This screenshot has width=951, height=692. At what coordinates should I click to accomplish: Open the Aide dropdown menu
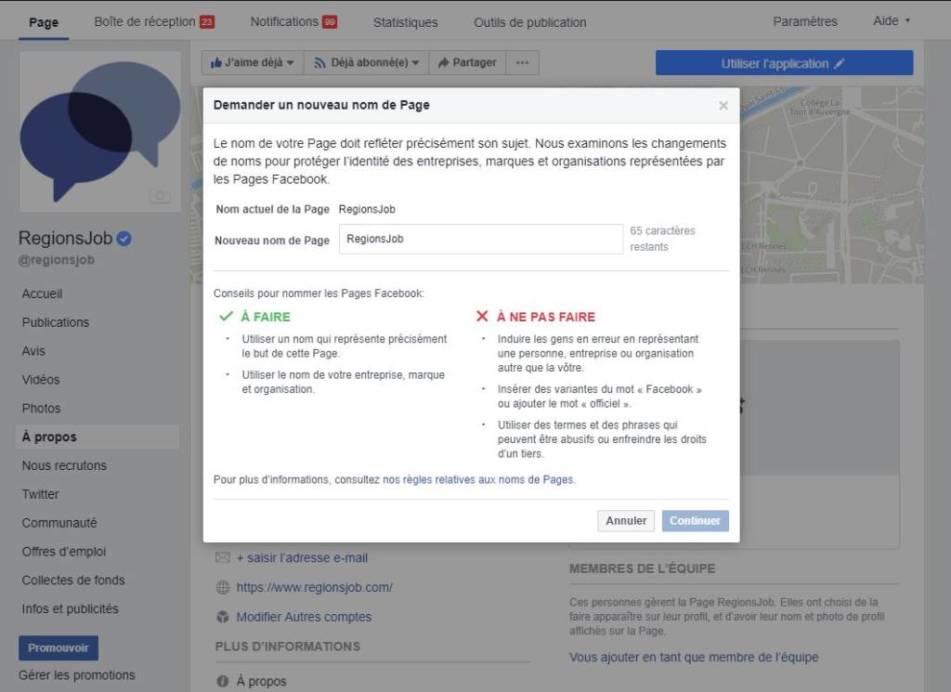[891, 21]
